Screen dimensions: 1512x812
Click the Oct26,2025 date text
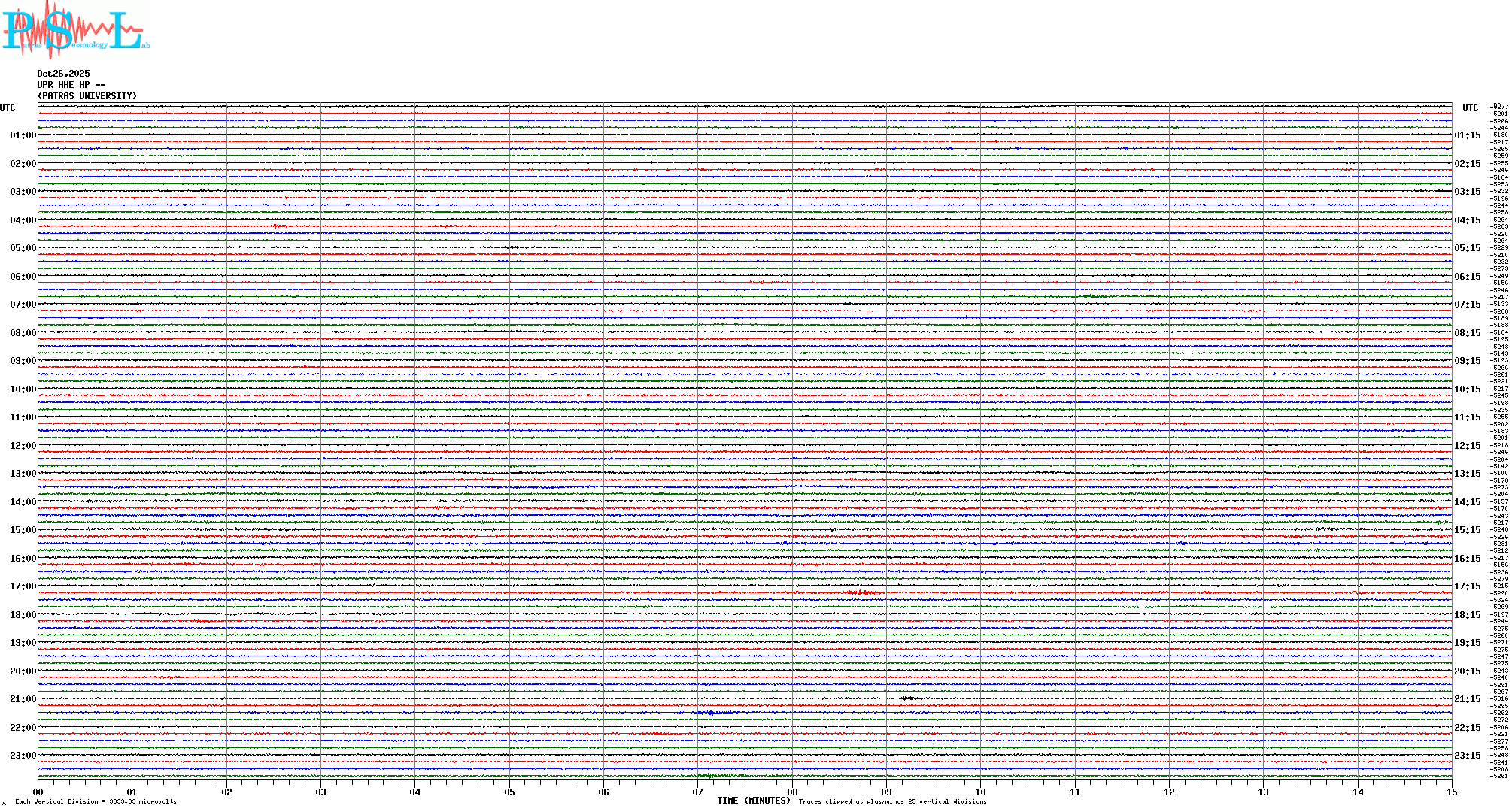click(63, 74)
